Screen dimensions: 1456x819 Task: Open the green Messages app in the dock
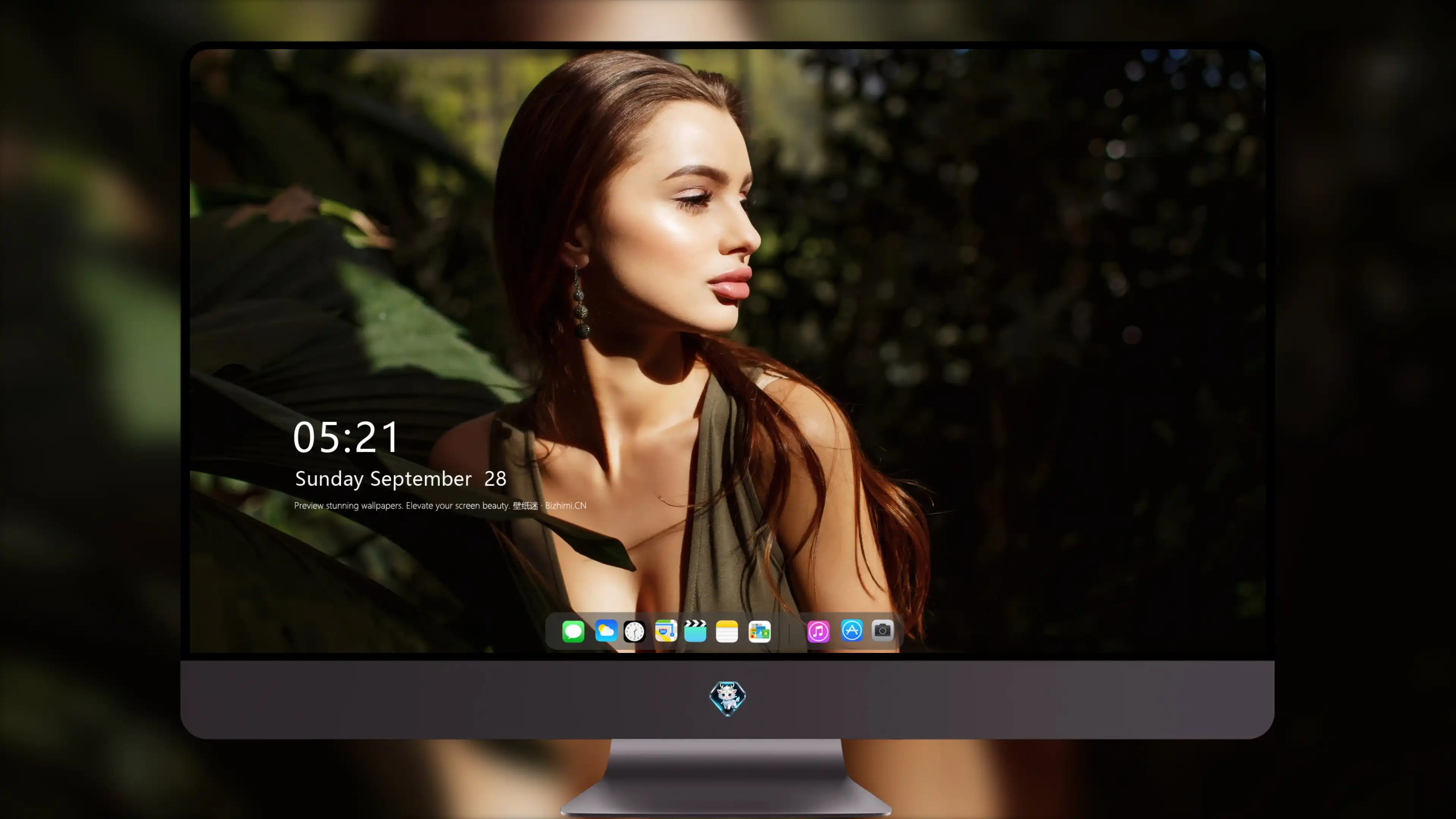(573, 631)
